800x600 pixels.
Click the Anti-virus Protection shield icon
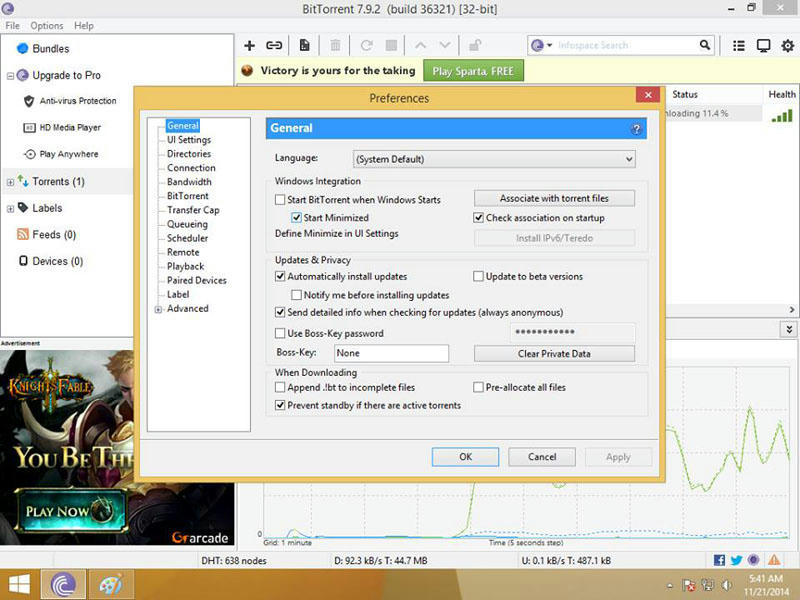[29, 101]
